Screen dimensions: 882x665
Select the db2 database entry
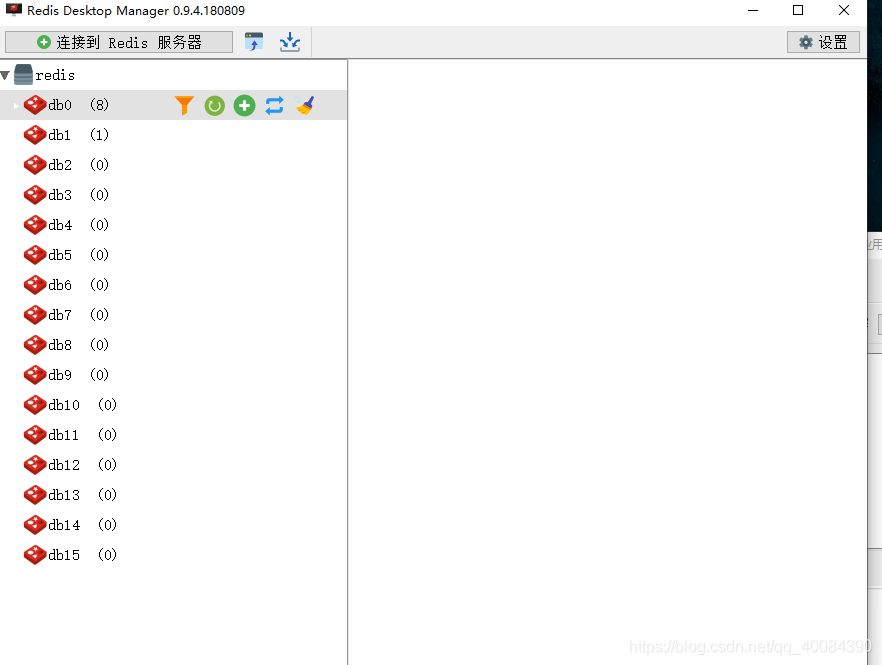point(59,165)
